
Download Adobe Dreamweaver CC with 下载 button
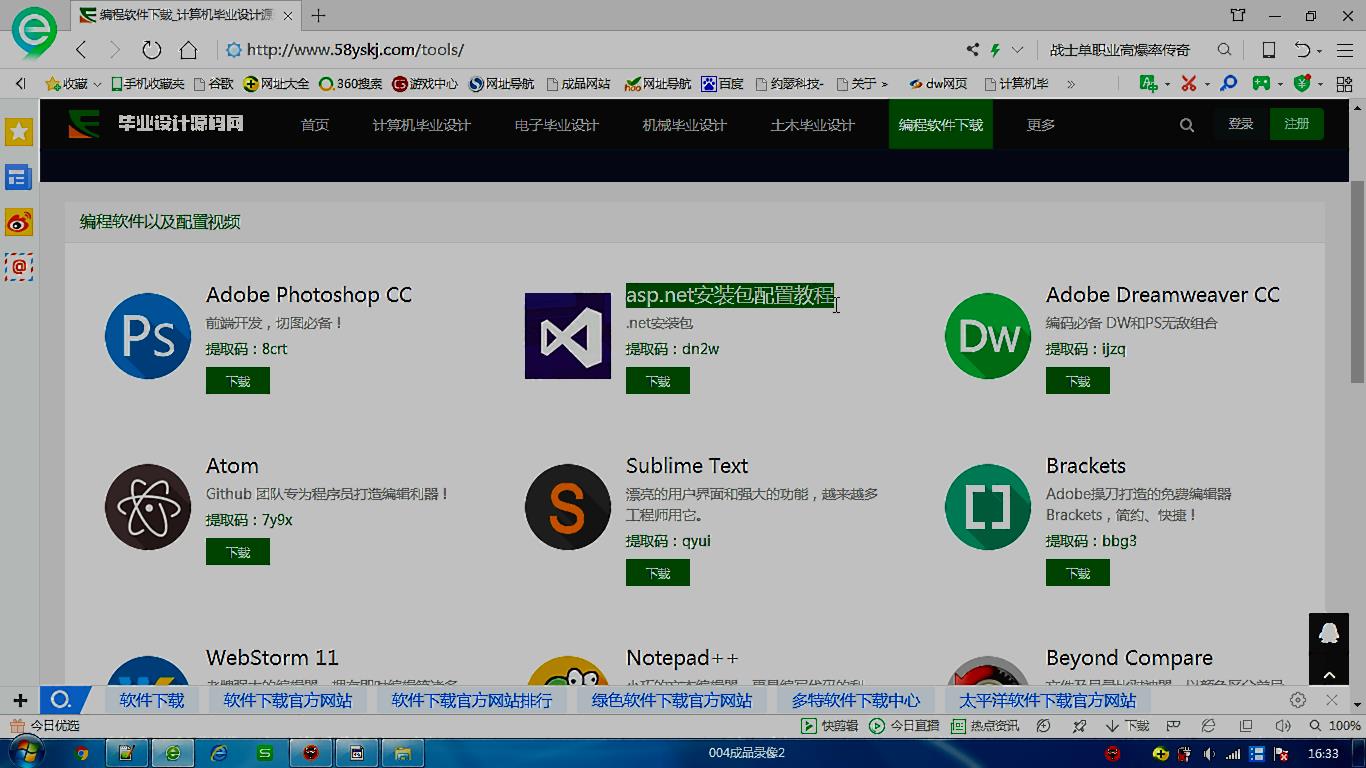1078,381
